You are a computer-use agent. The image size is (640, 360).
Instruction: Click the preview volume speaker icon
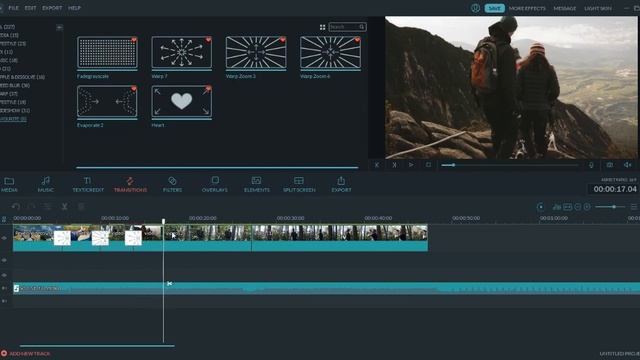tap(627, 165)
